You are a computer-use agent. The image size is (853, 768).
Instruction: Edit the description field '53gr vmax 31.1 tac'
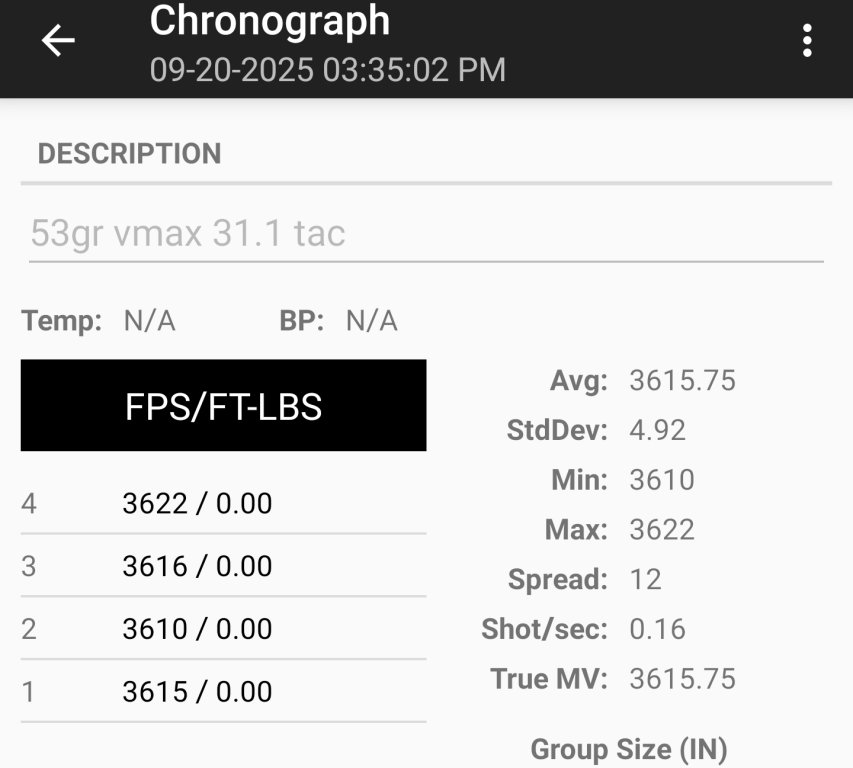(x=425, y=234)
